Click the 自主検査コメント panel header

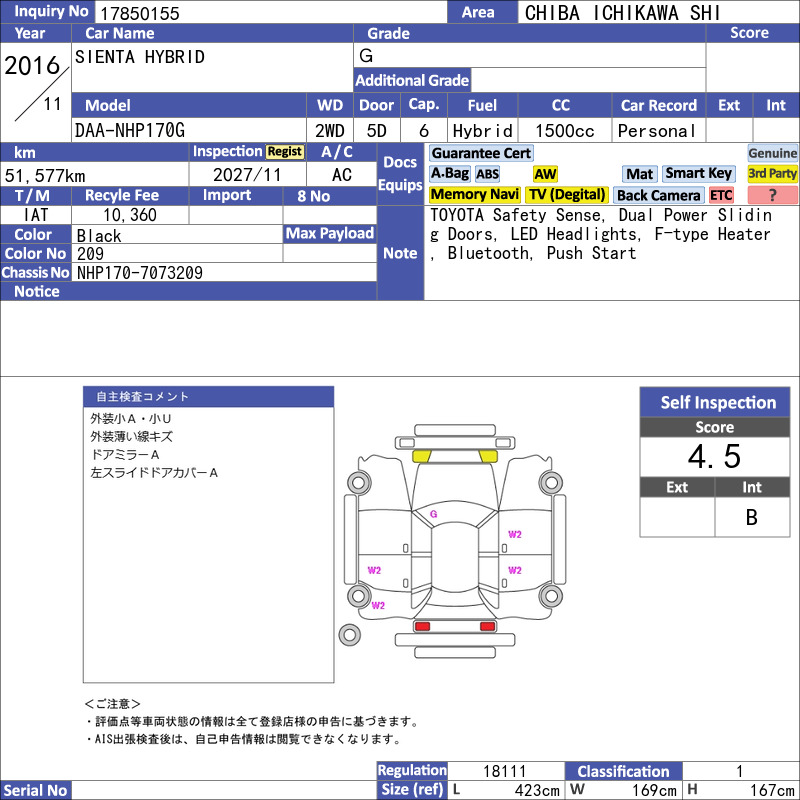click(x=209, y=396)
